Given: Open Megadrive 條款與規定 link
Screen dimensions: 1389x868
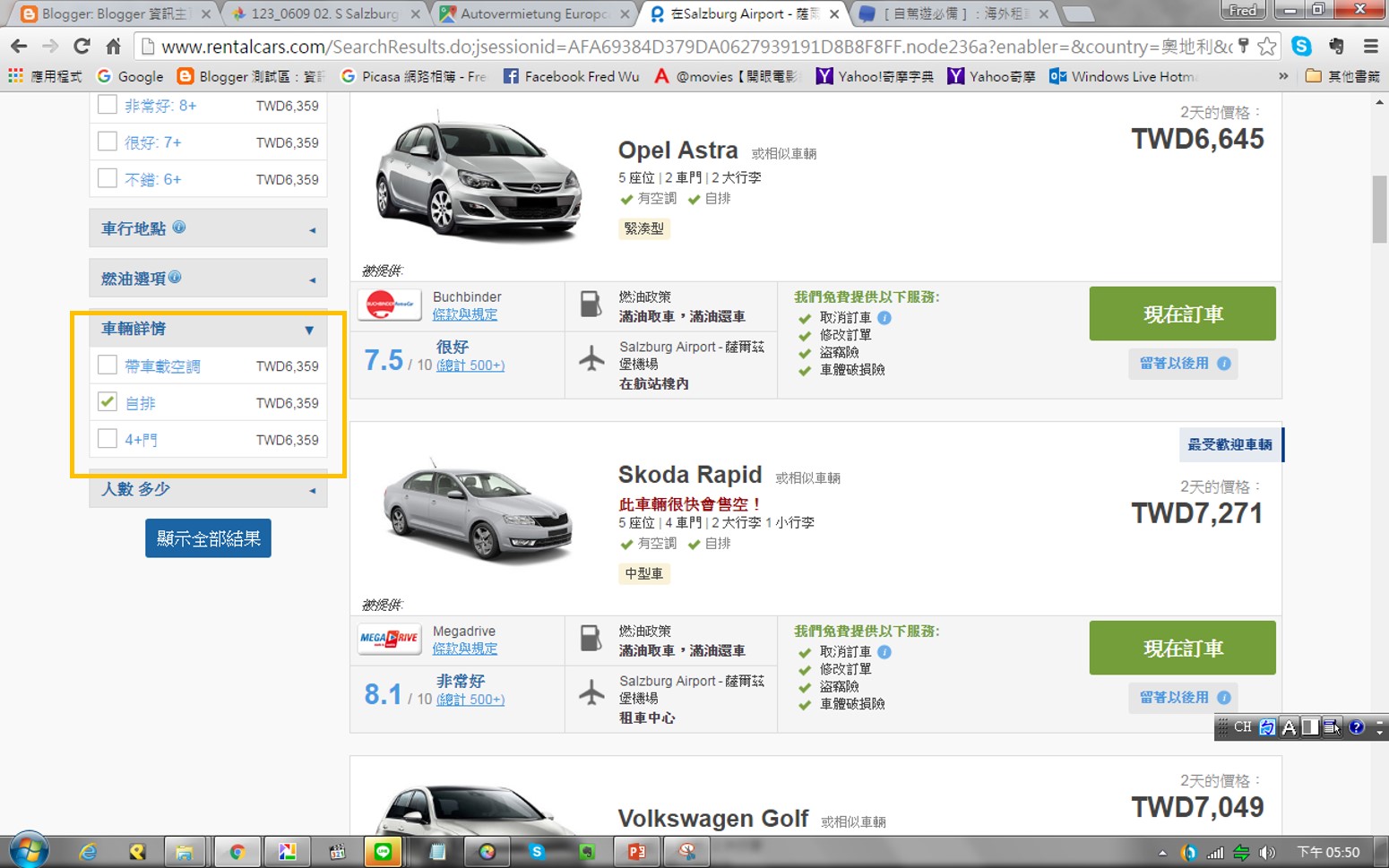Looking at the screenshot, I should [464, 649].
